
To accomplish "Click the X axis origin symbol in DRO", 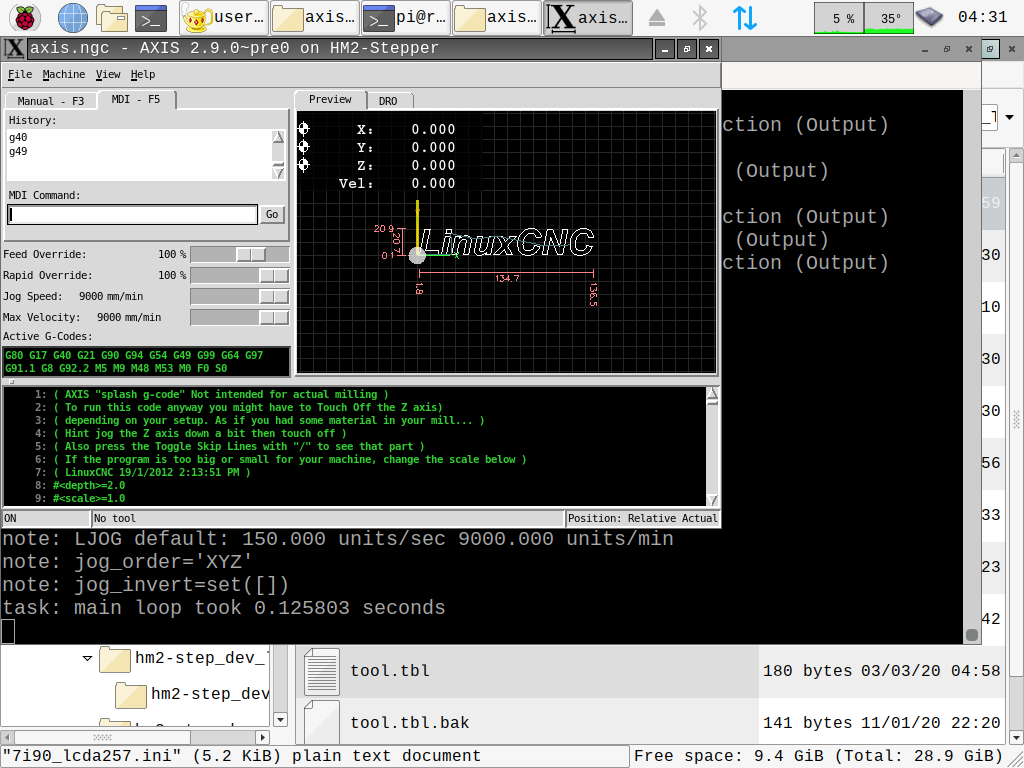I will coord(303,128).
